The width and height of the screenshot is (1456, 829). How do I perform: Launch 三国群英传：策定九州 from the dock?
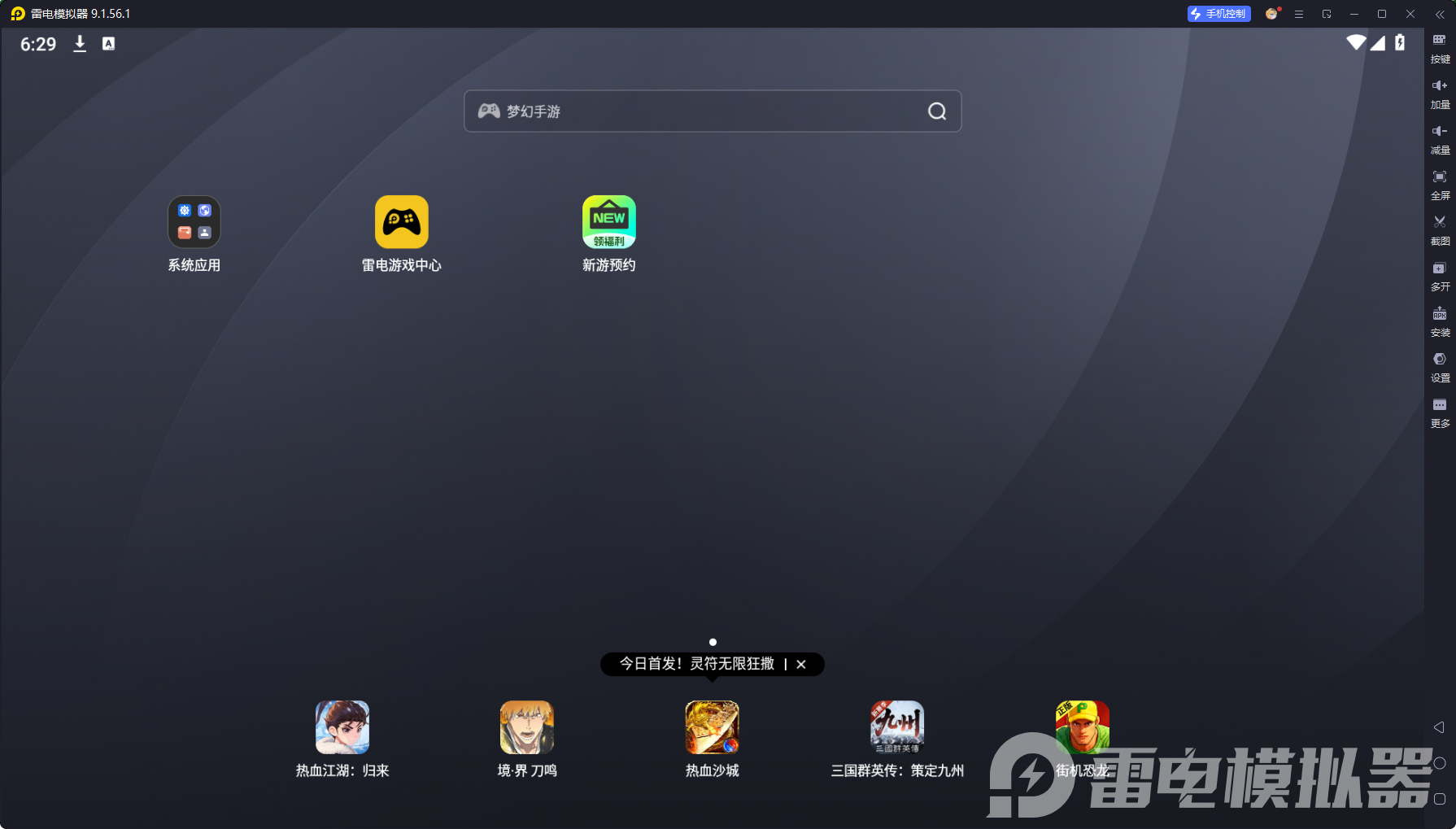(x=897, y=740)
